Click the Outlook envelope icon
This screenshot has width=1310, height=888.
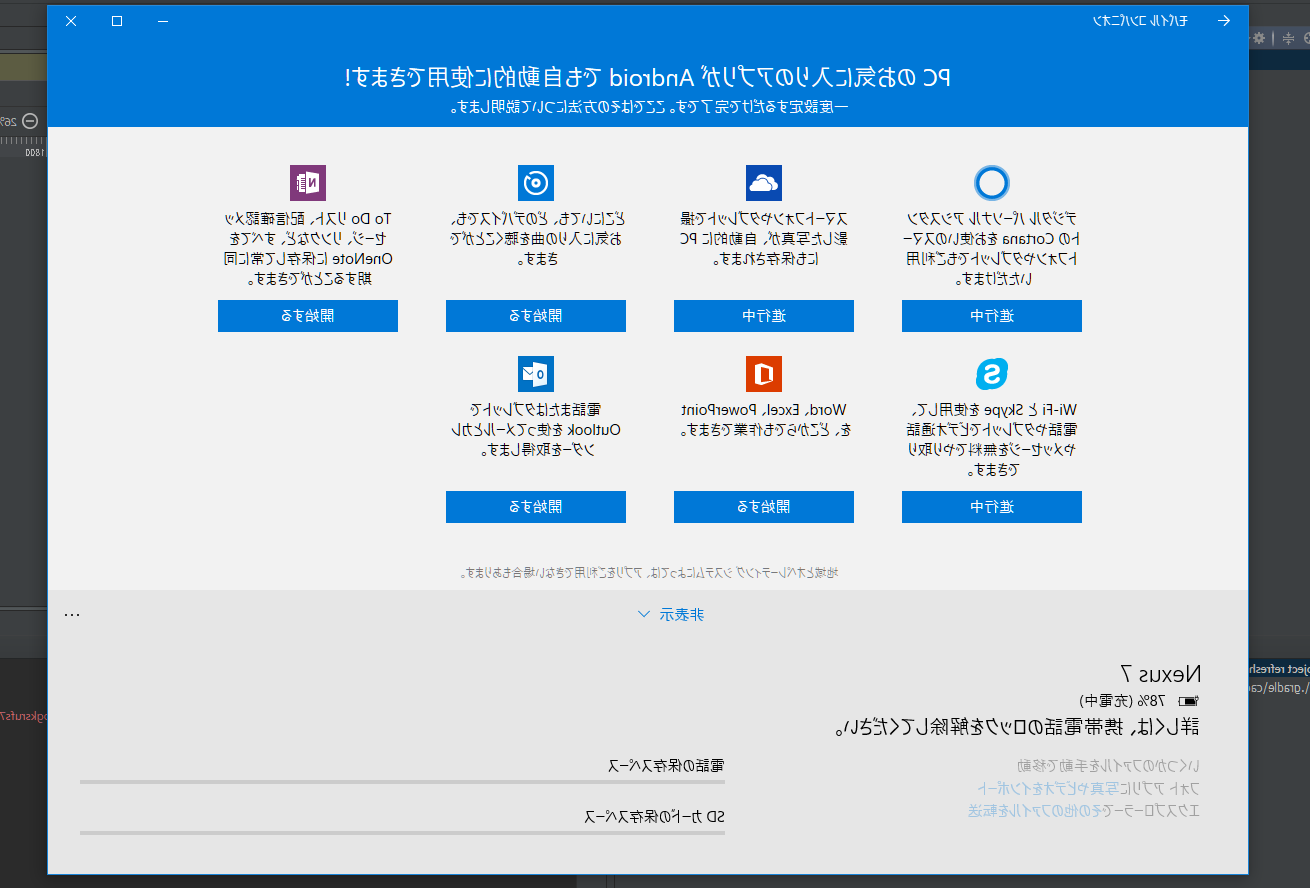coord(536,374)
